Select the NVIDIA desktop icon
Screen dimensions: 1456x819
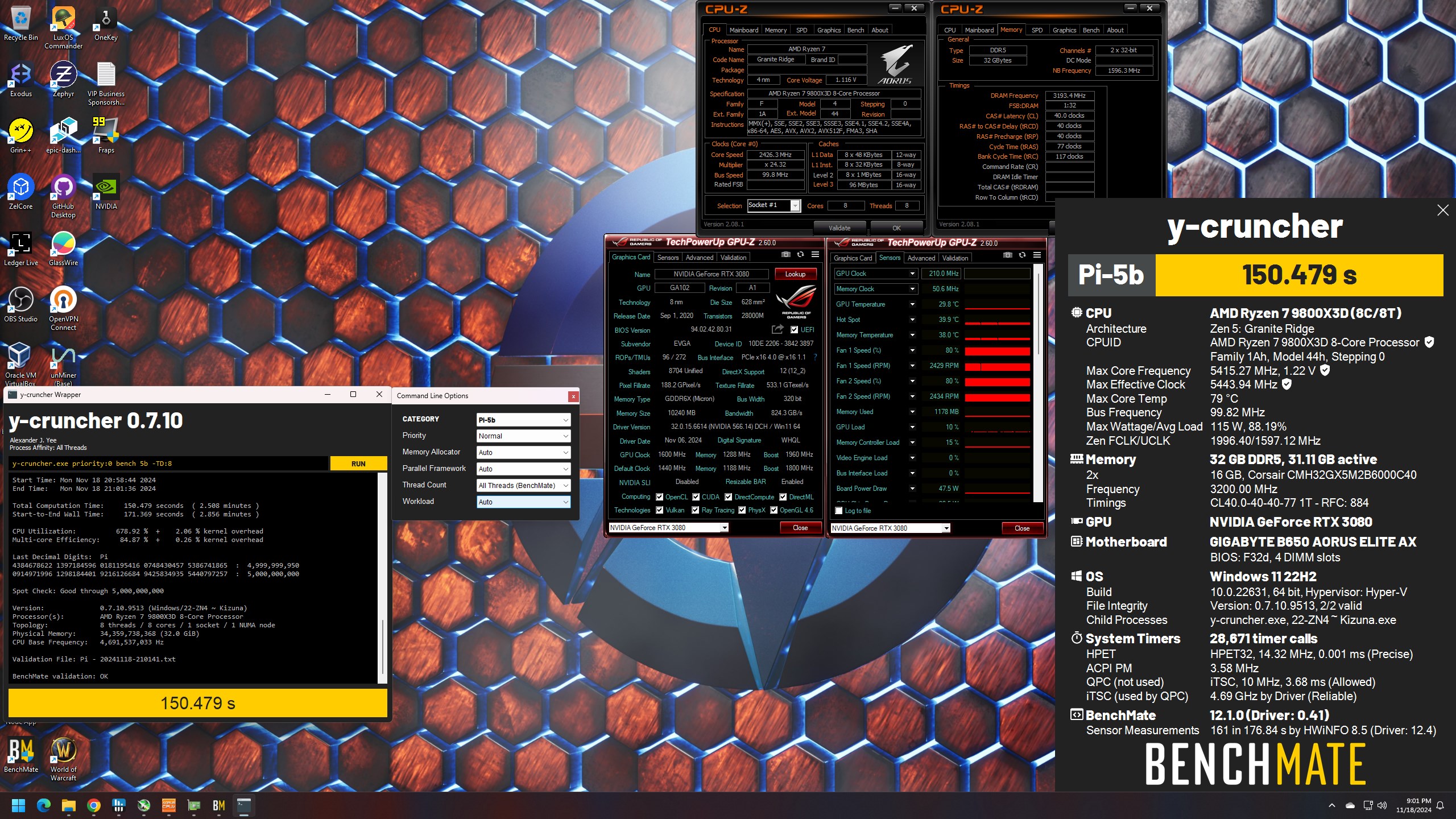(x=106, y=192)
